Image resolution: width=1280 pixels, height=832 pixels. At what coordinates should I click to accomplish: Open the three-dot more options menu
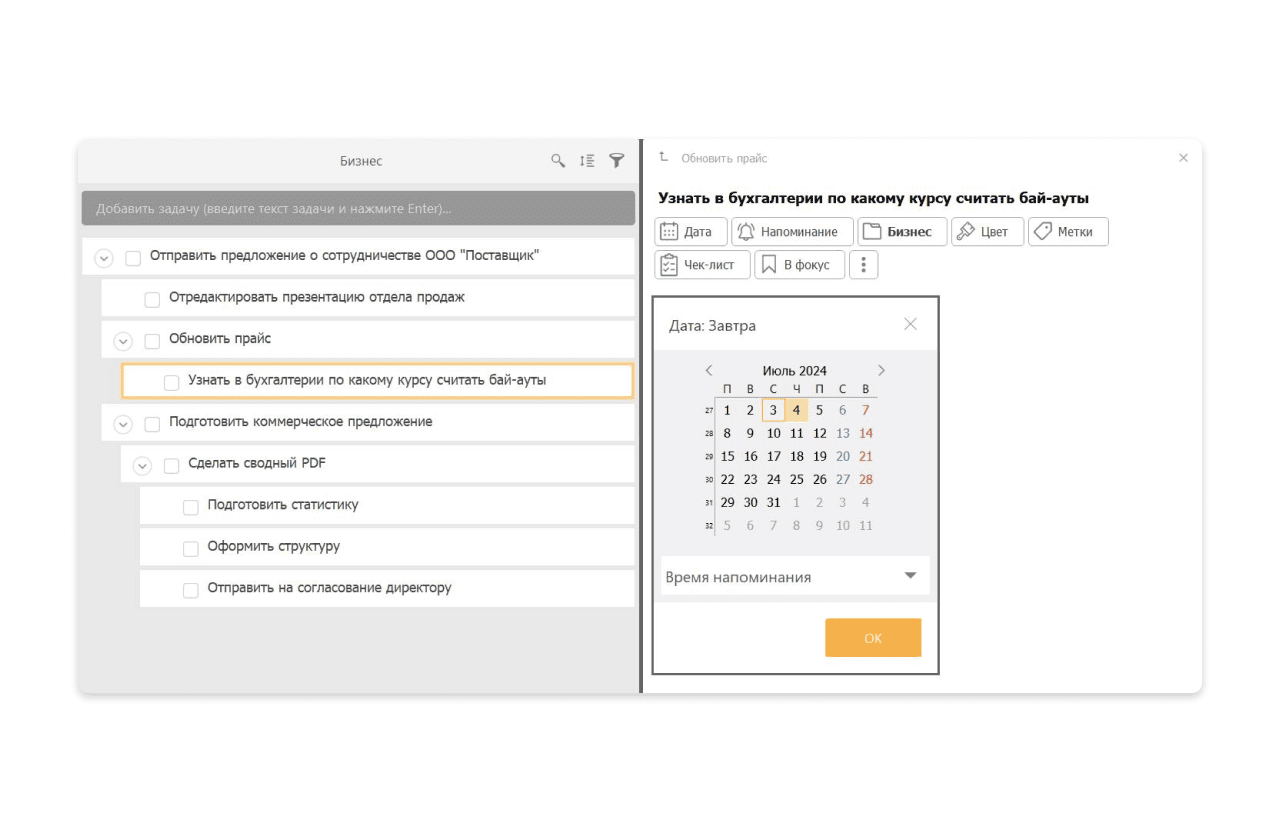(864, 265)
